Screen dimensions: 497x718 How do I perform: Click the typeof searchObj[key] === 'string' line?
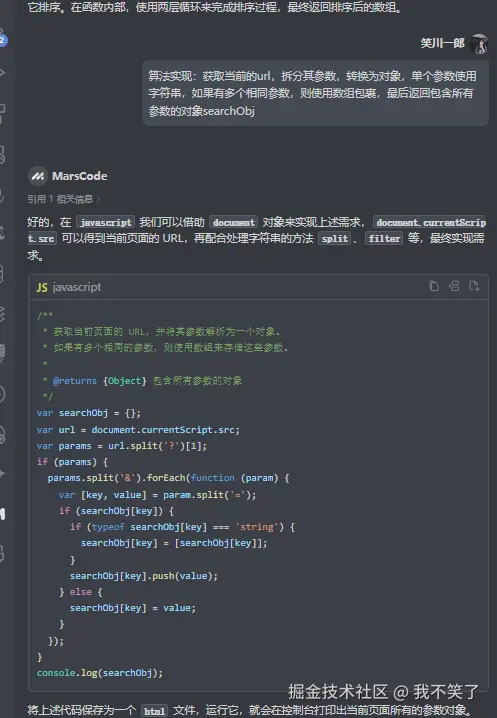(182, 527)
